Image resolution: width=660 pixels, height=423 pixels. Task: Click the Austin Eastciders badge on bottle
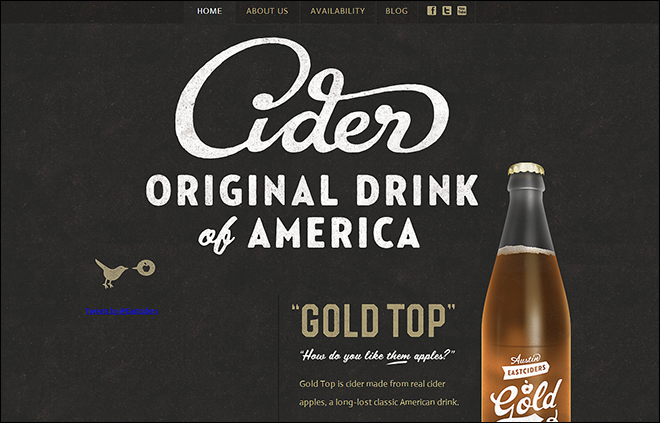click(526, 366)
